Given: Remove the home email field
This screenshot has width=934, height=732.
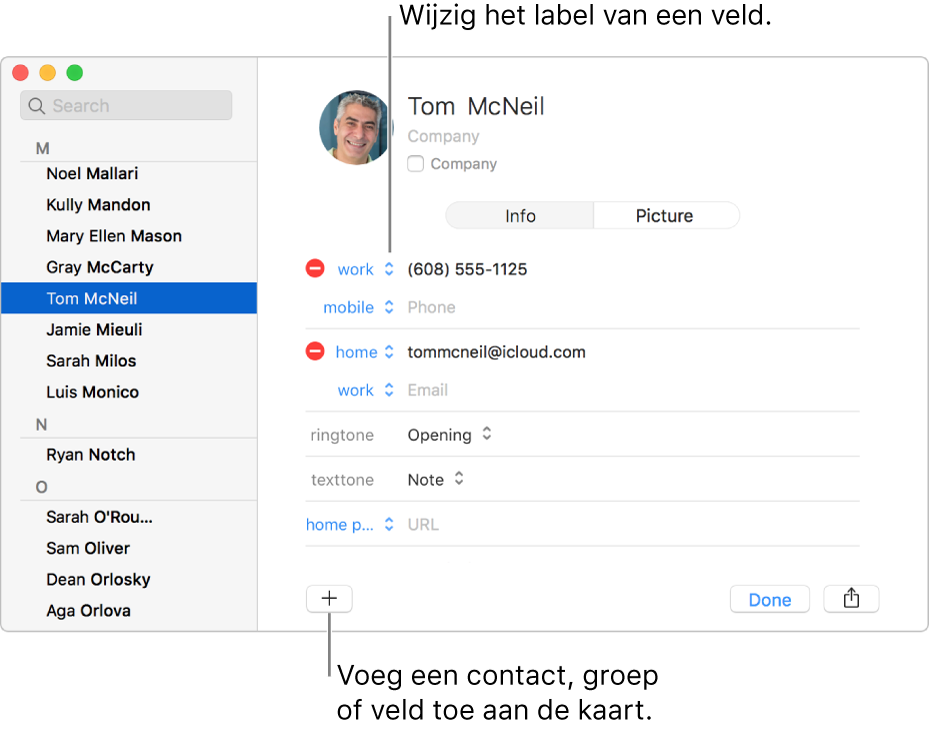Looking at the screenshot, I should 315,351.
